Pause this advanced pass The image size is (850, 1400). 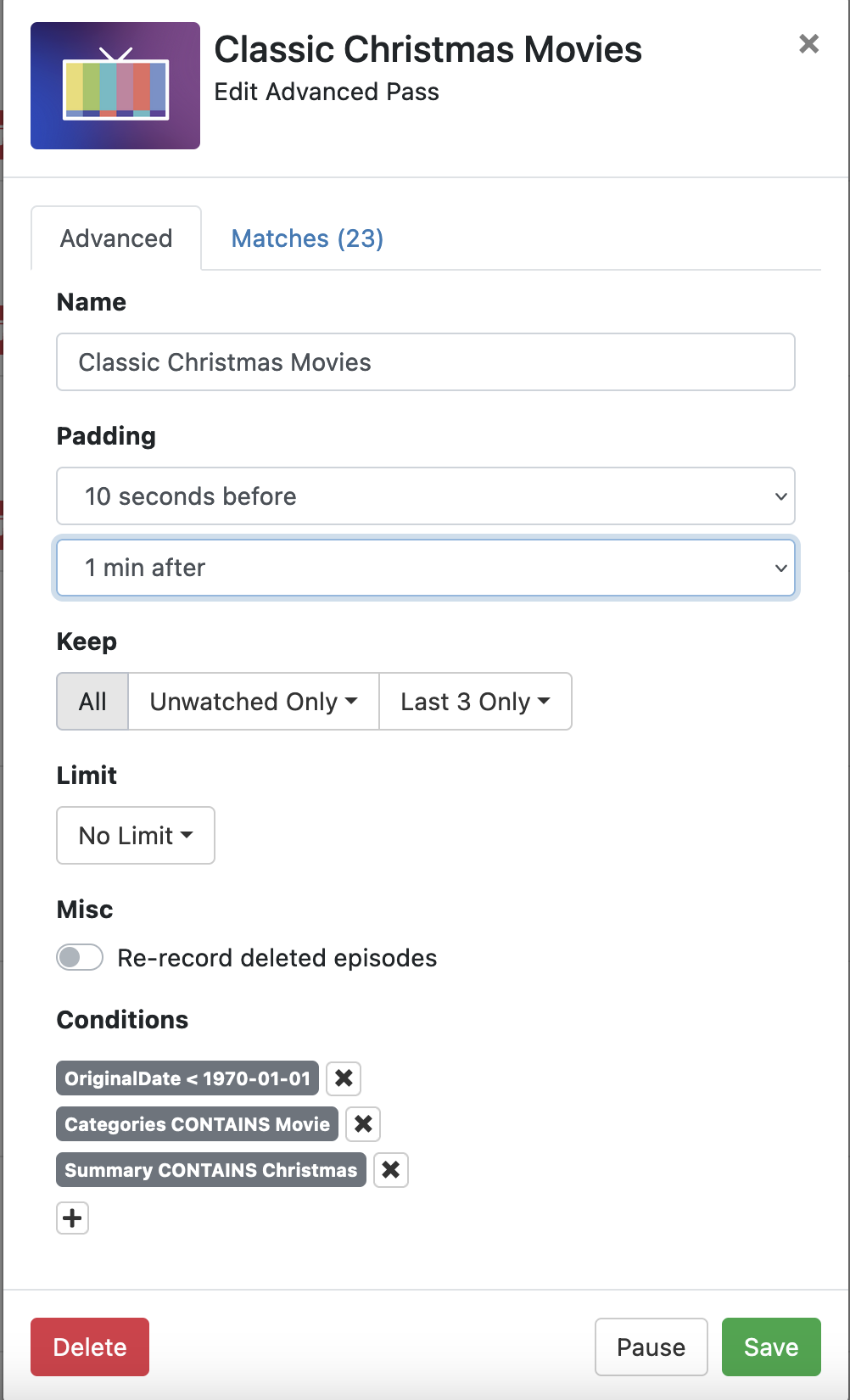(x=651, y=1347)
